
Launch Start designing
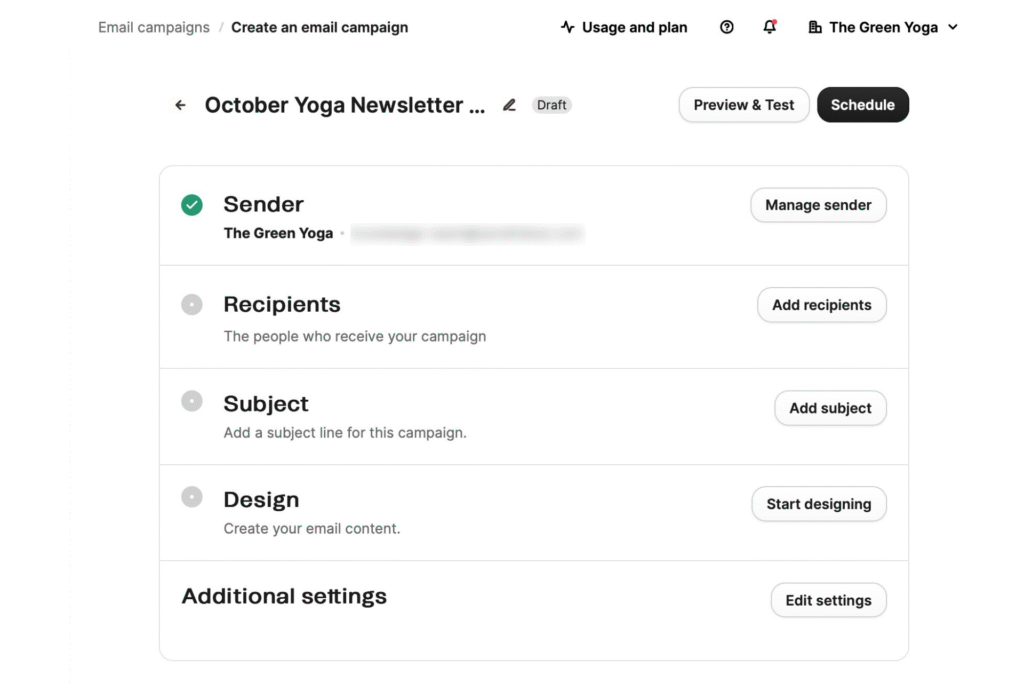pos(818,504)
